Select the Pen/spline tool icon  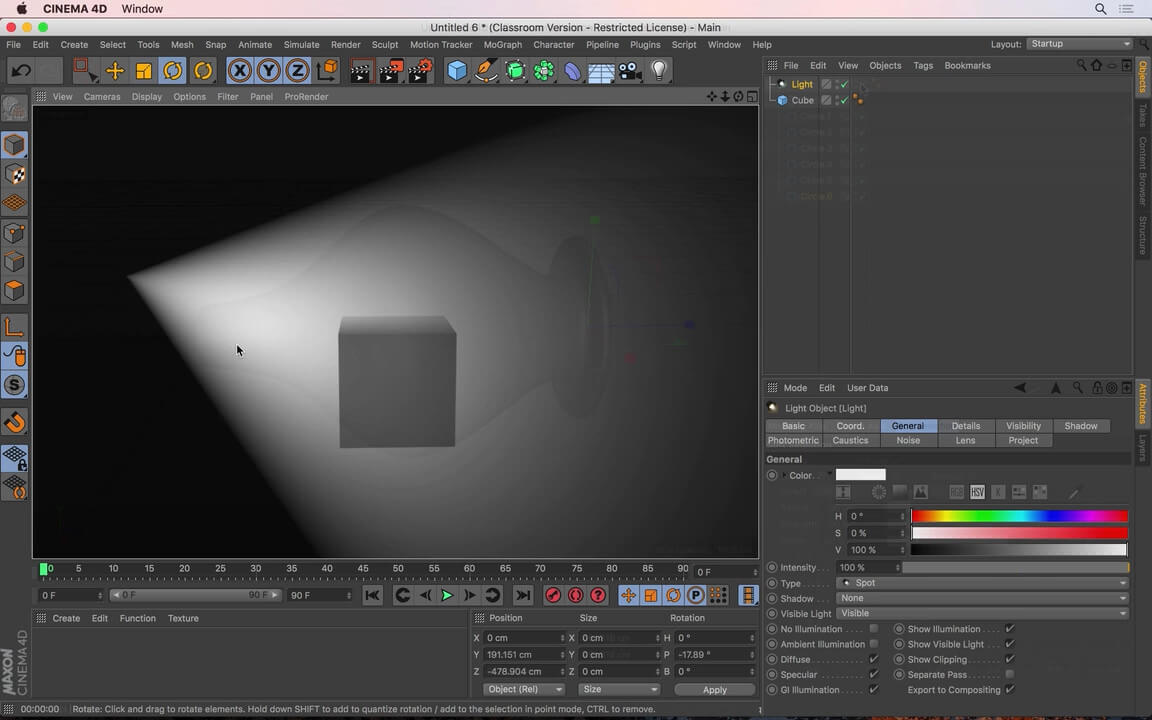[x=485, y=70]
